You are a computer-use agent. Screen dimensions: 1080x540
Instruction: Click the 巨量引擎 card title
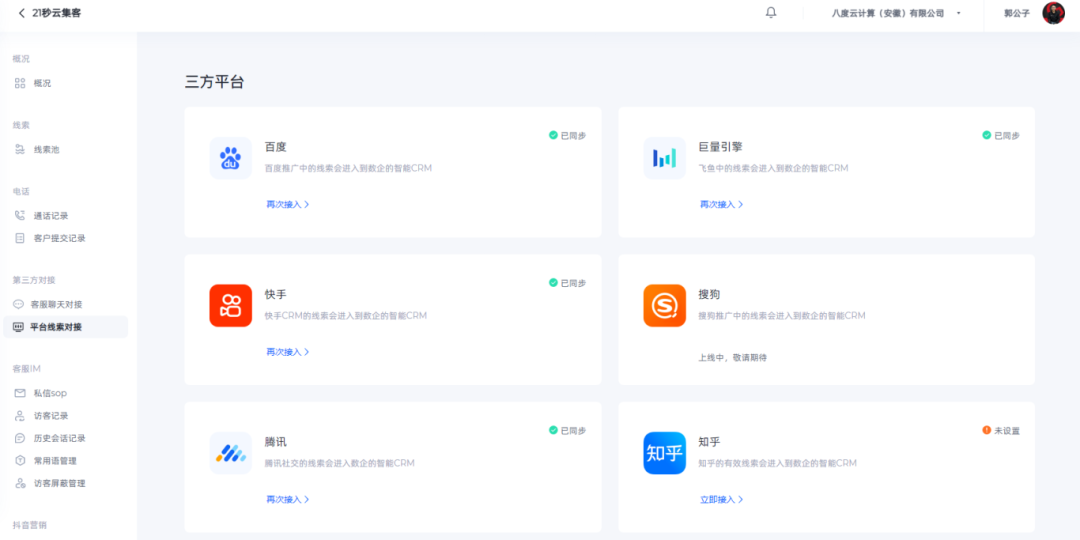720,147
